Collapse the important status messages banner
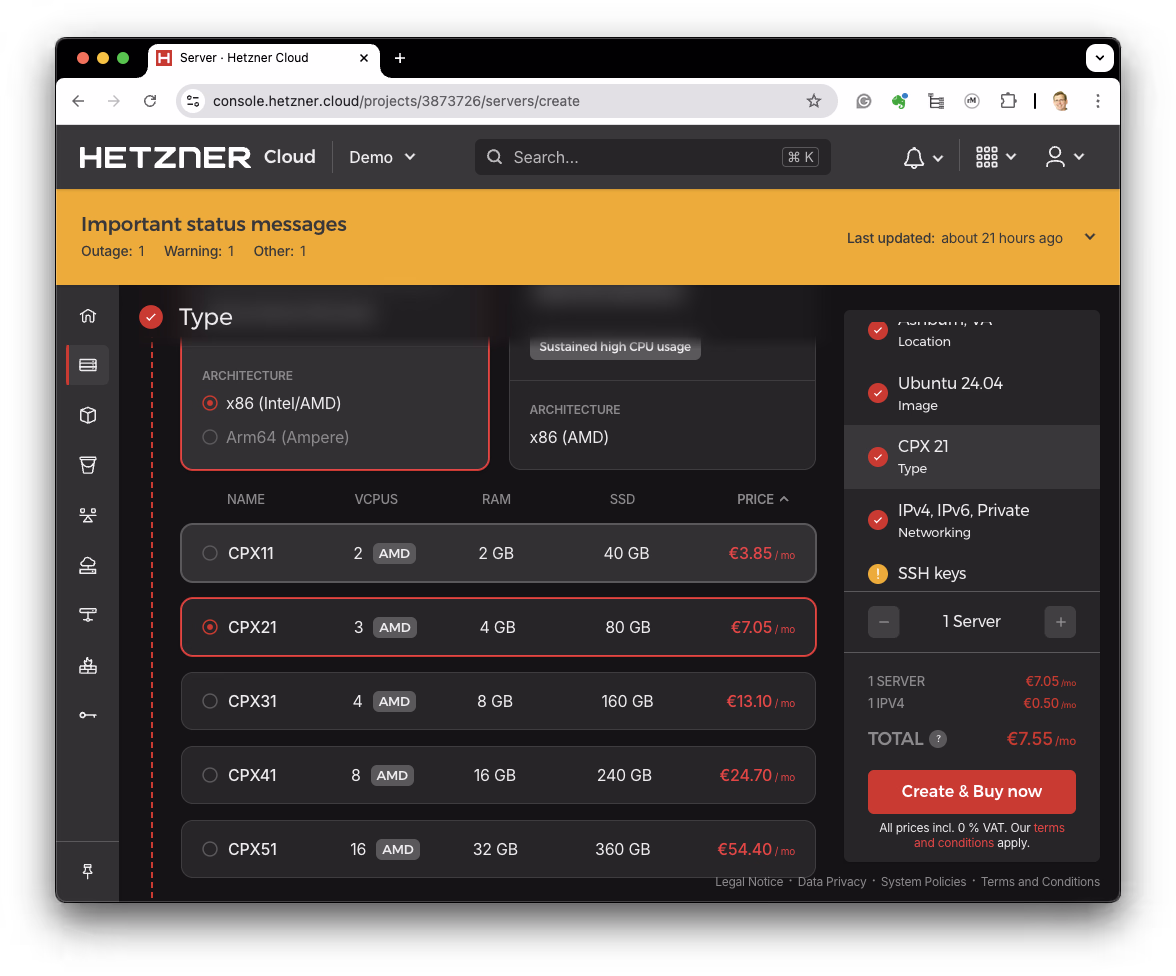Screen dimensions: 1176x976 coord(1089,237)
